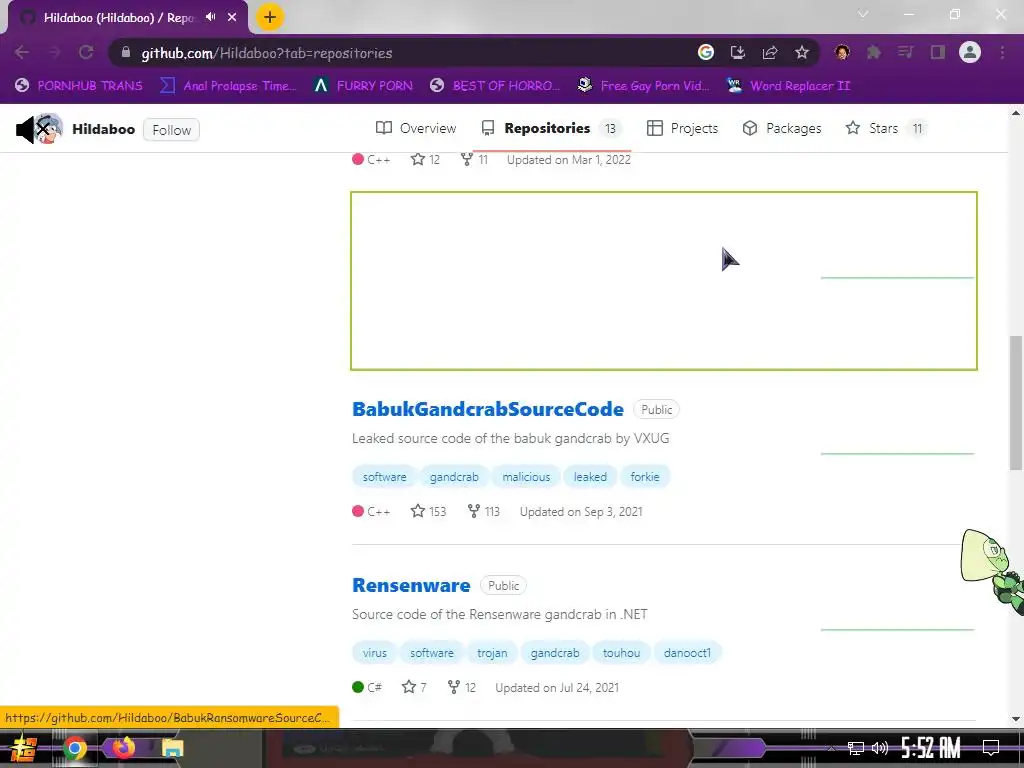Open Chrome from the taskbar
This screenshot has height=768, width=1024.
coord(74,748)
